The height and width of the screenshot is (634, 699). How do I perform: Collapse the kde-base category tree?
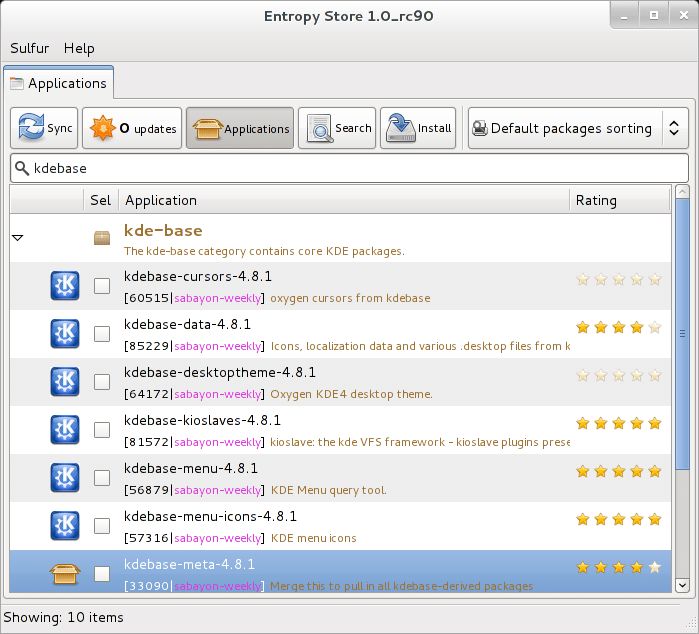click(17, 238)
